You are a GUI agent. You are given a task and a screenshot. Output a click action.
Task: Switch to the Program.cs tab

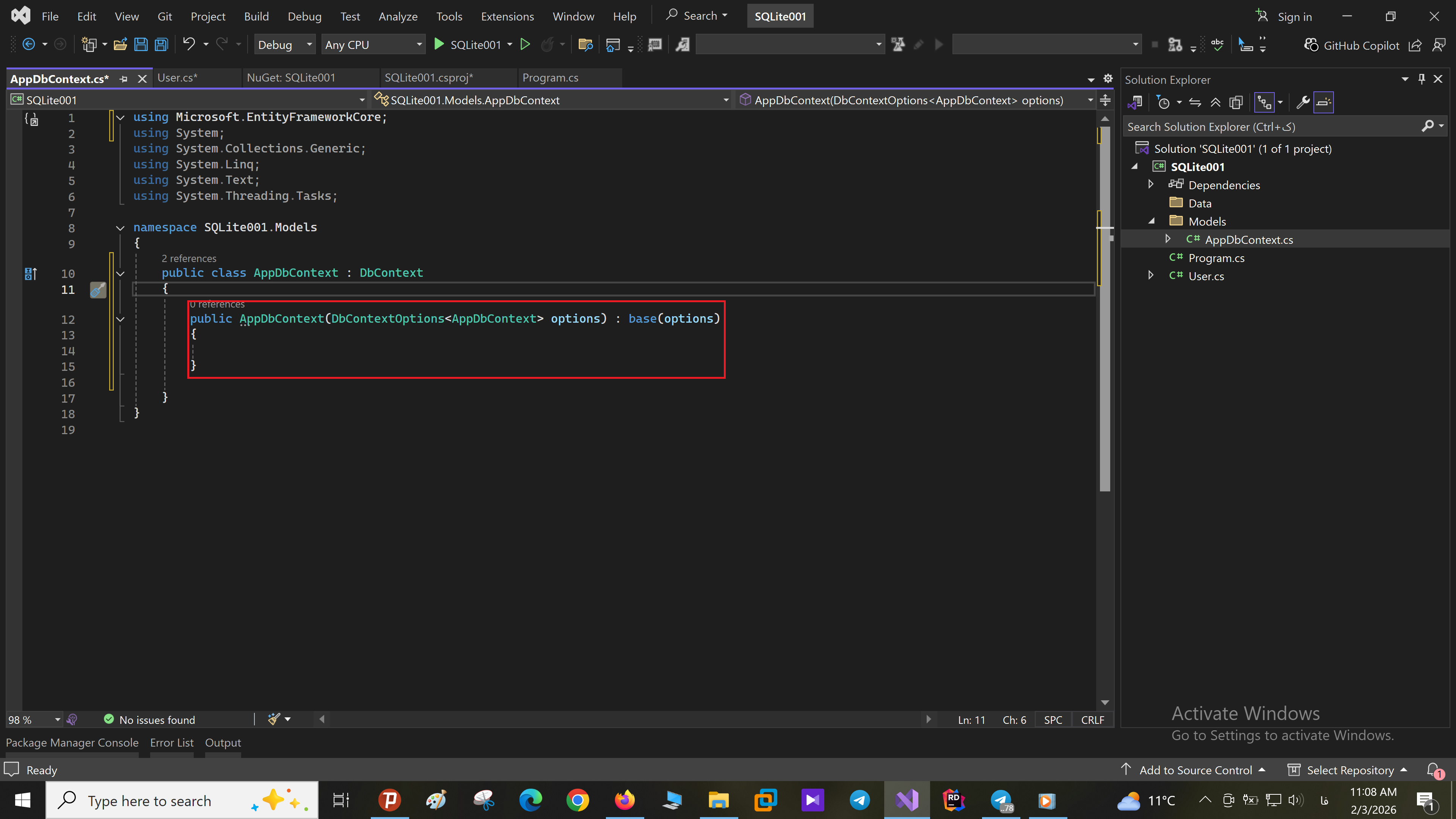(550, 78)
